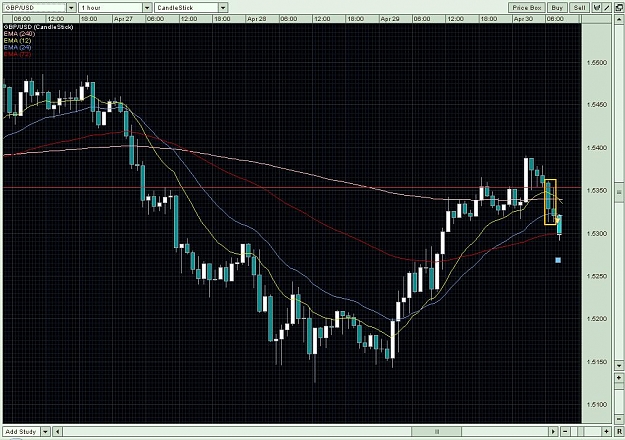
Task: Open the CandleStick chart type dropdown arrow
Action: tap(223, 8)
